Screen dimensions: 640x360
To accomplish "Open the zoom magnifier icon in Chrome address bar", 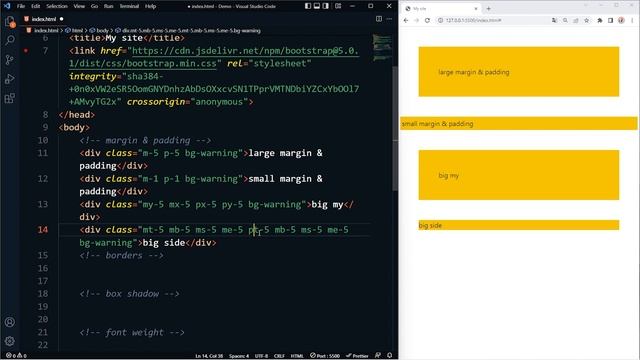I will tap(565, 20).
